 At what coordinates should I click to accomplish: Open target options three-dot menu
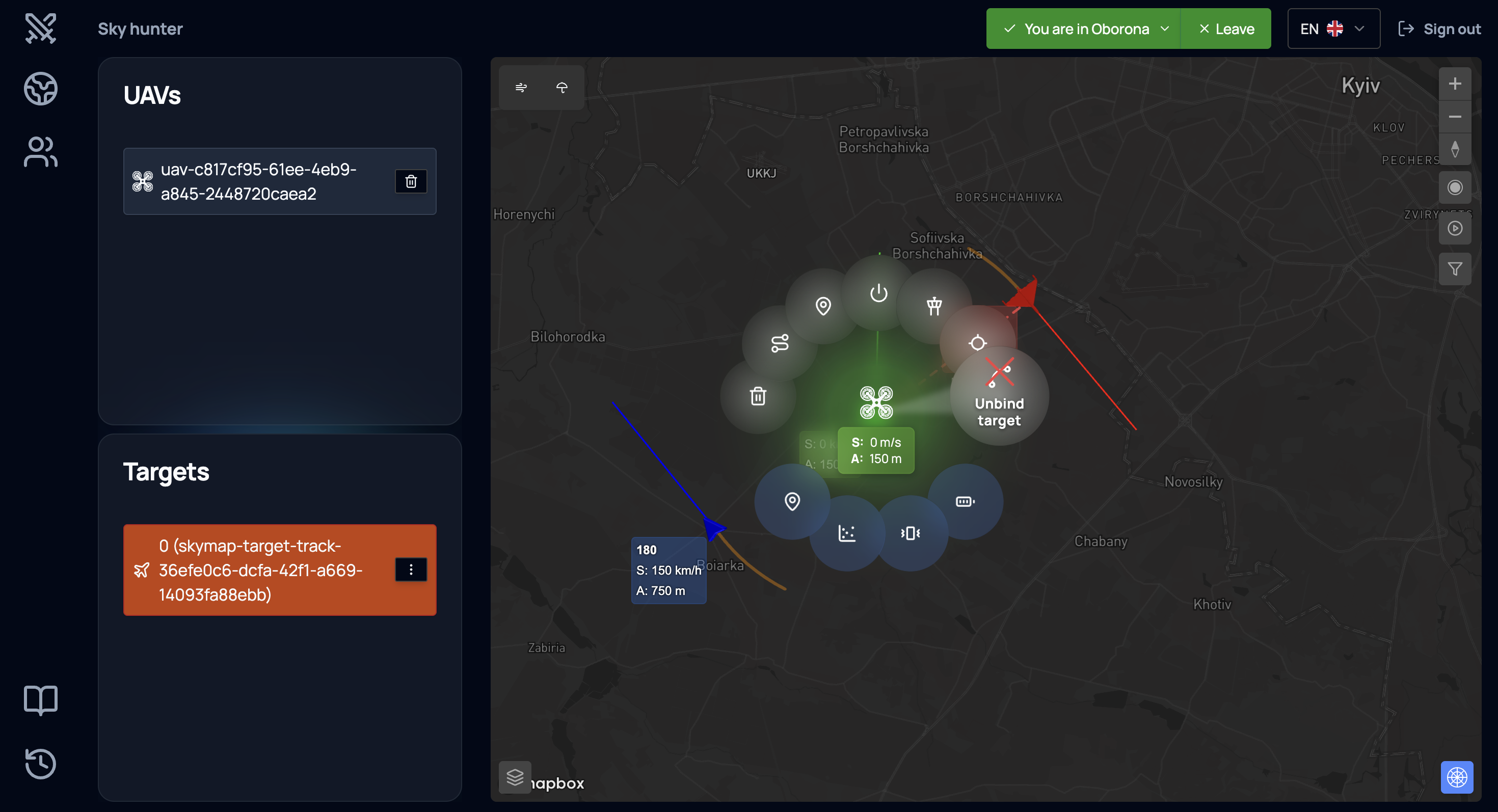pos(411,570)
